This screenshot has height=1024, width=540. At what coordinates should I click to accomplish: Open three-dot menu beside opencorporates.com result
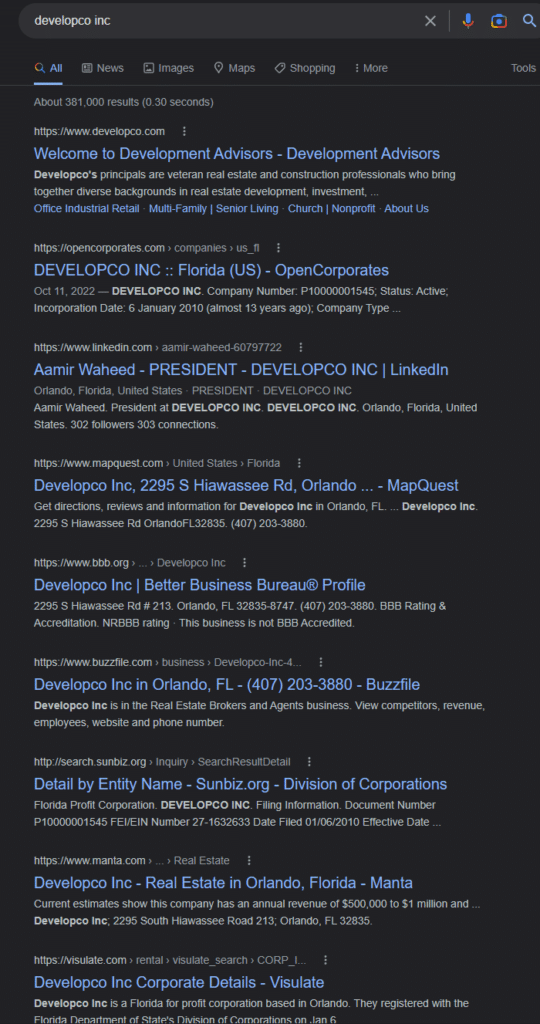(278, 248)
